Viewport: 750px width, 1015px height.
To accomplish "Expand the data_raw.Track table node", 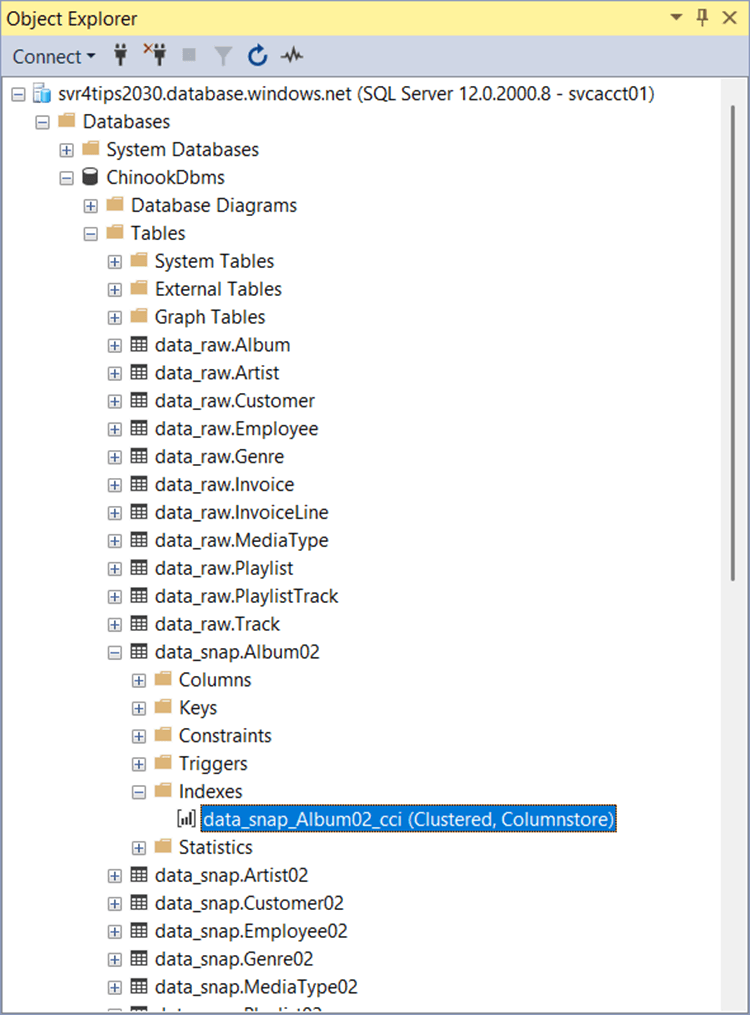I will [115, 624].
